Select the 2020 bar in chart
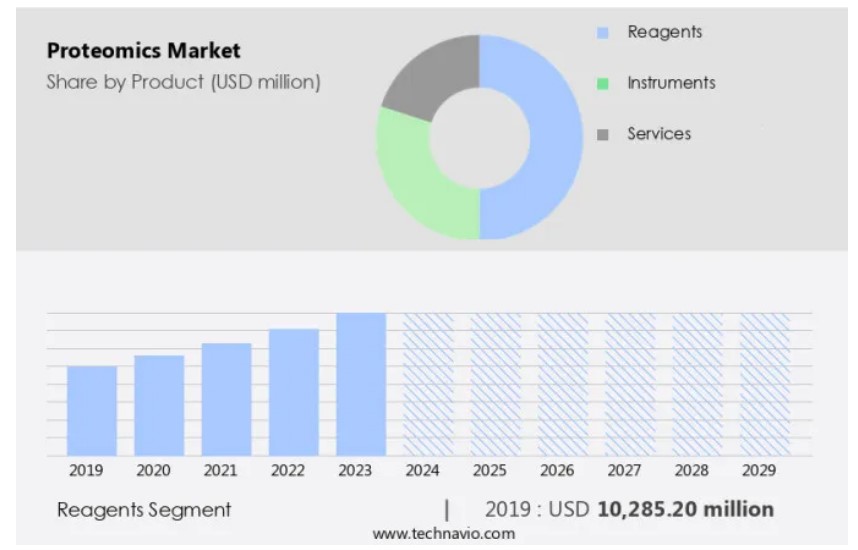 tap(159, 406)
